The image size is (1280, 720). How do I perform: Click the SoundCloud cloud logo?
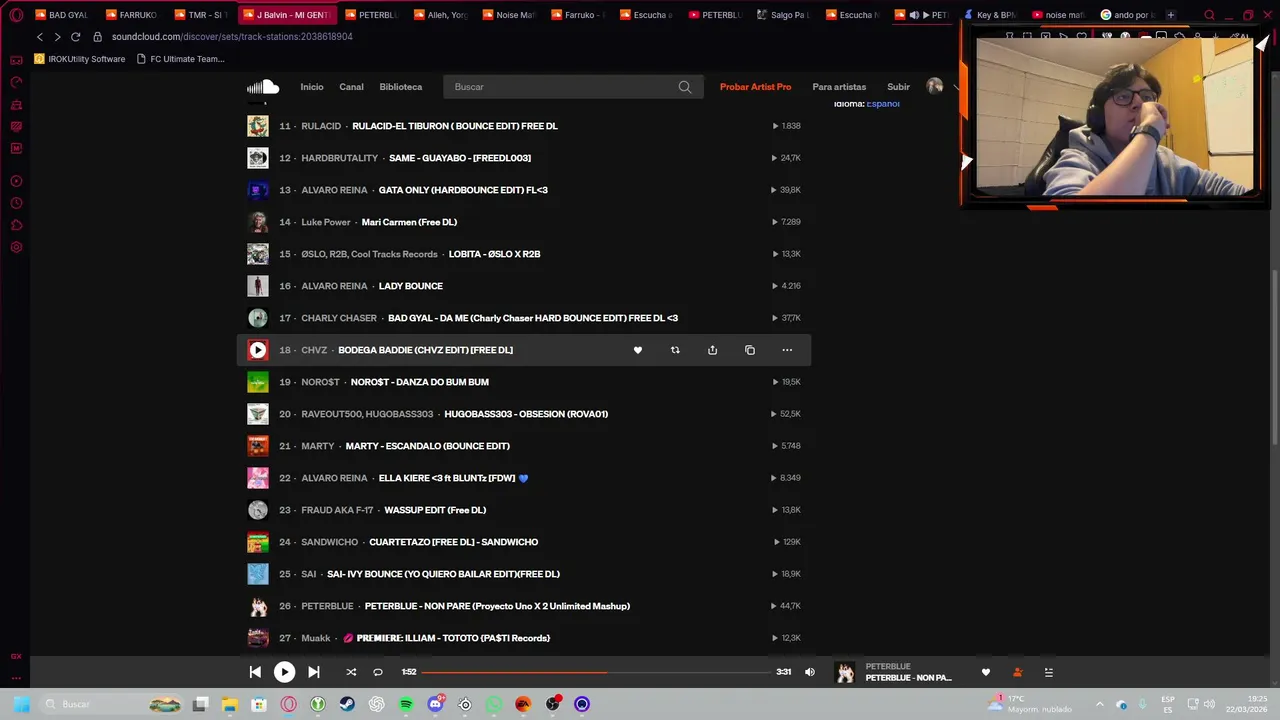tap(263, 87)
